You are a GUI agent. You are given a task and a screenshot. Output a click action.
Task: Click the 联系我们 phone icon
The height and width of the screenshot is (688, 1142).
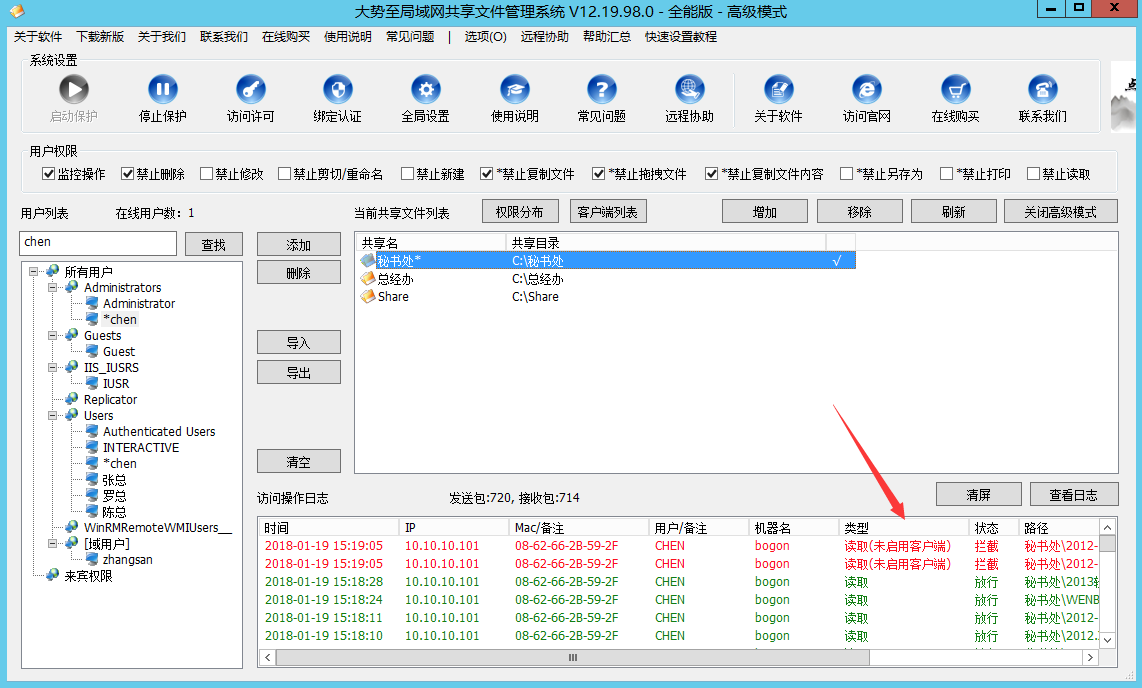coord(1042,90)
